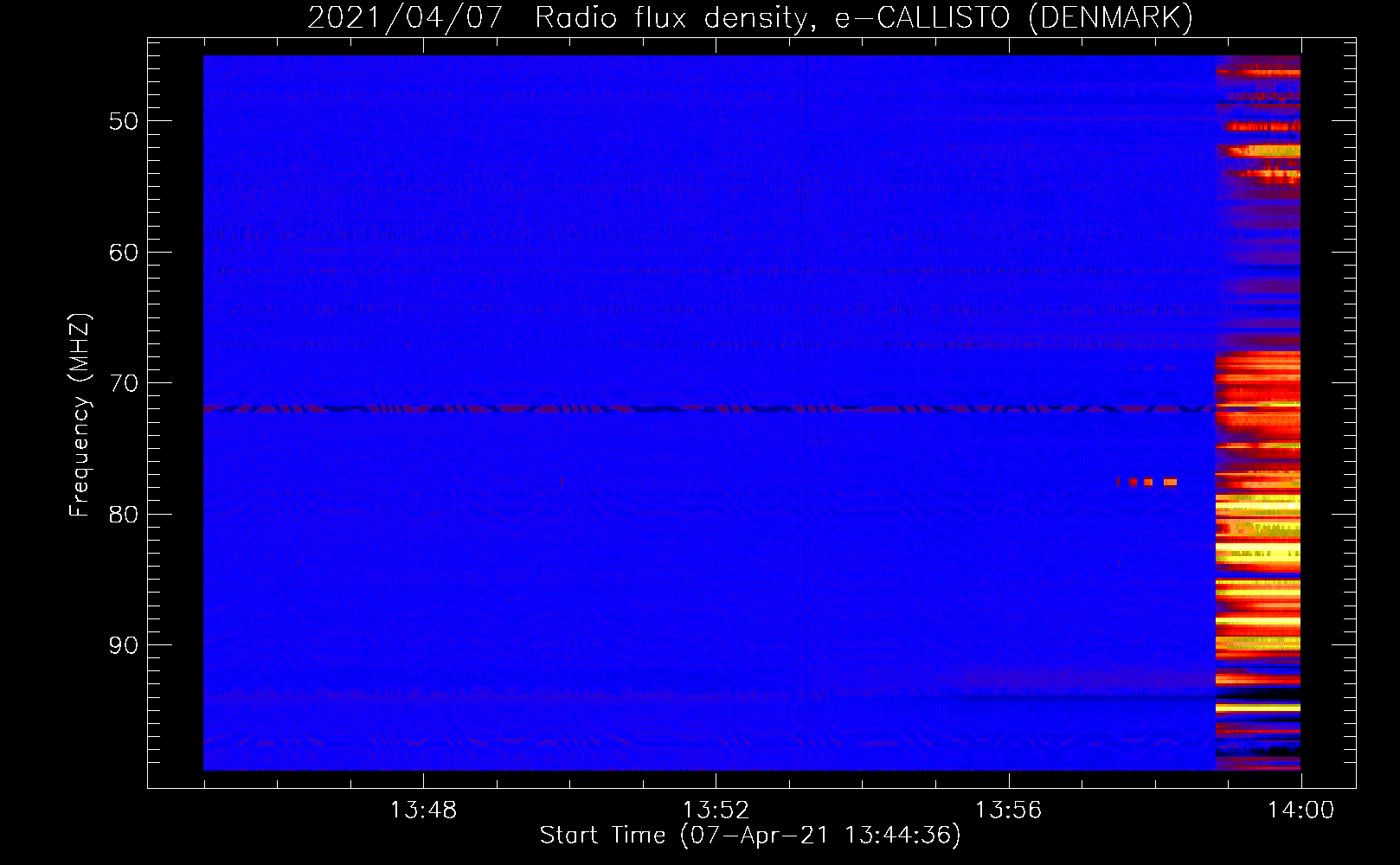The height and width of the screenshot is (865, 1400).
Task: Click the orange dashed signal near 78 MHz
Action: 1146,482
